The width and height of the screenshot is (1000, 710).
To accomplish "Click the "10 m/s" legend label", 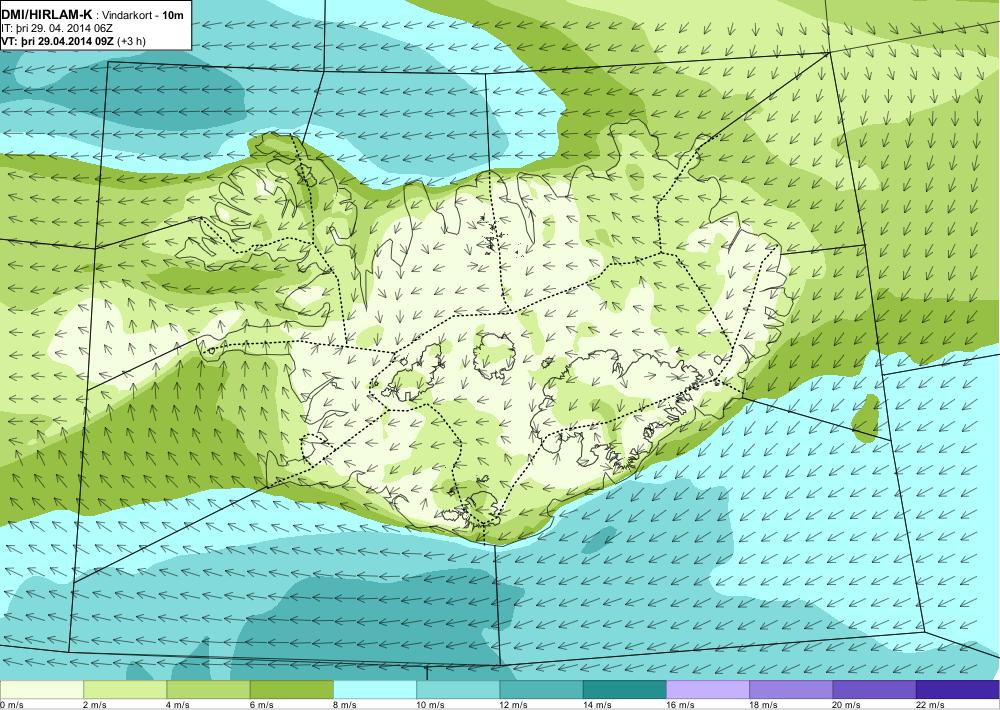I will 430,705.
